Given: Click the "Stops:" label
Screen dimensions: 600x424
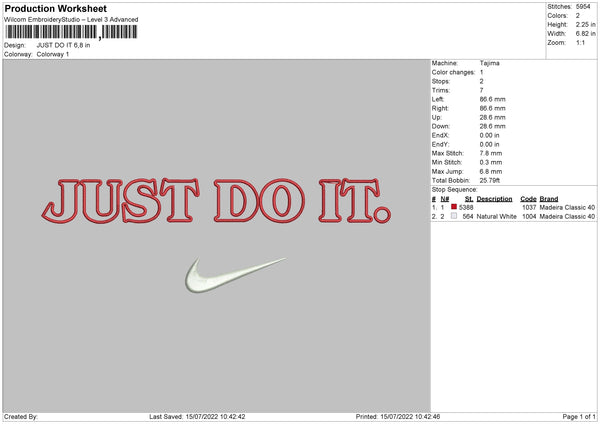Looking at the screenshot, I should coord(441,81).
